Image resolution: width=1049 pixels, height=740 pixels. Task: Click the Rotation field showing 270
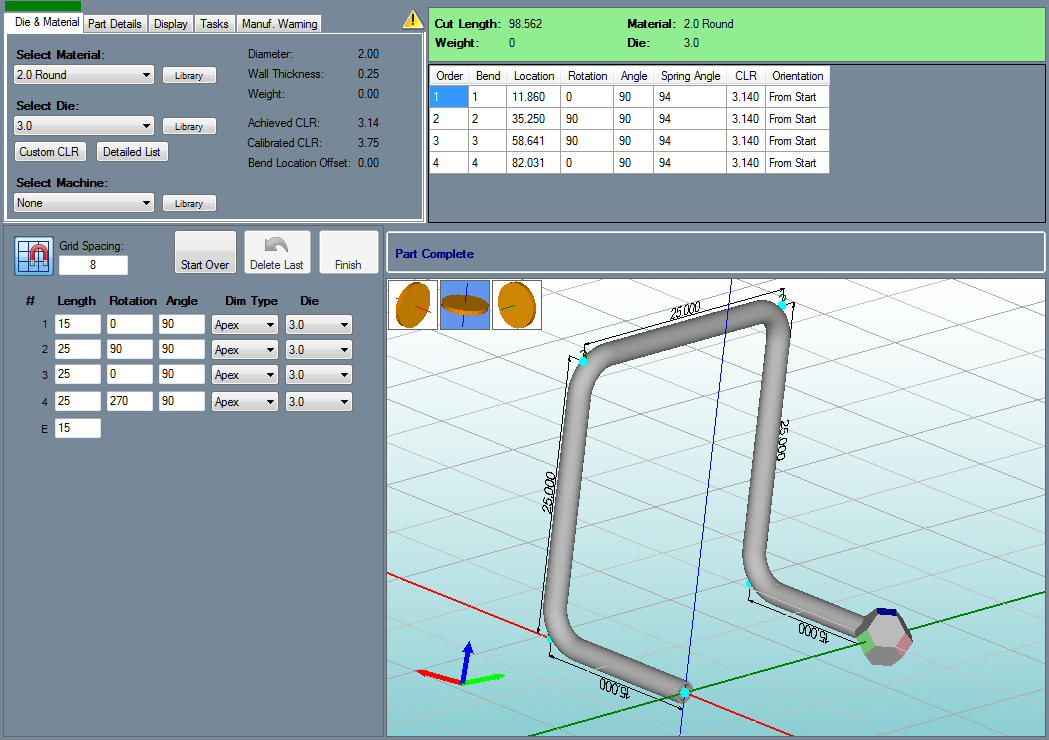pos(130,401)
